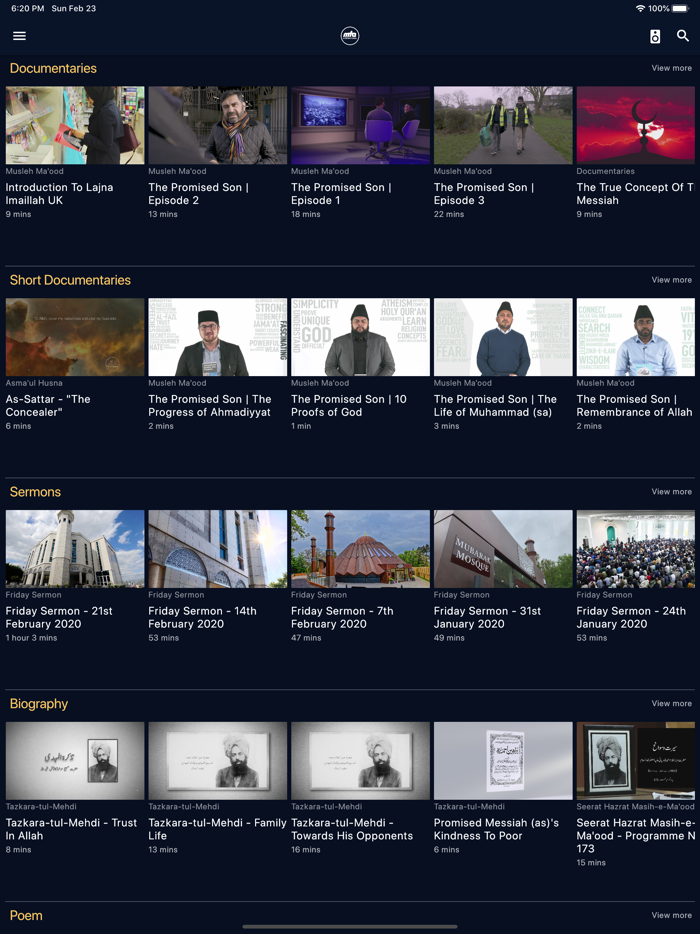The image size is (700, 934).
Task: Open Seerat Hazrat Masih-e-Ma'ood Programme thumbnail
Action: tap(636, 761)
